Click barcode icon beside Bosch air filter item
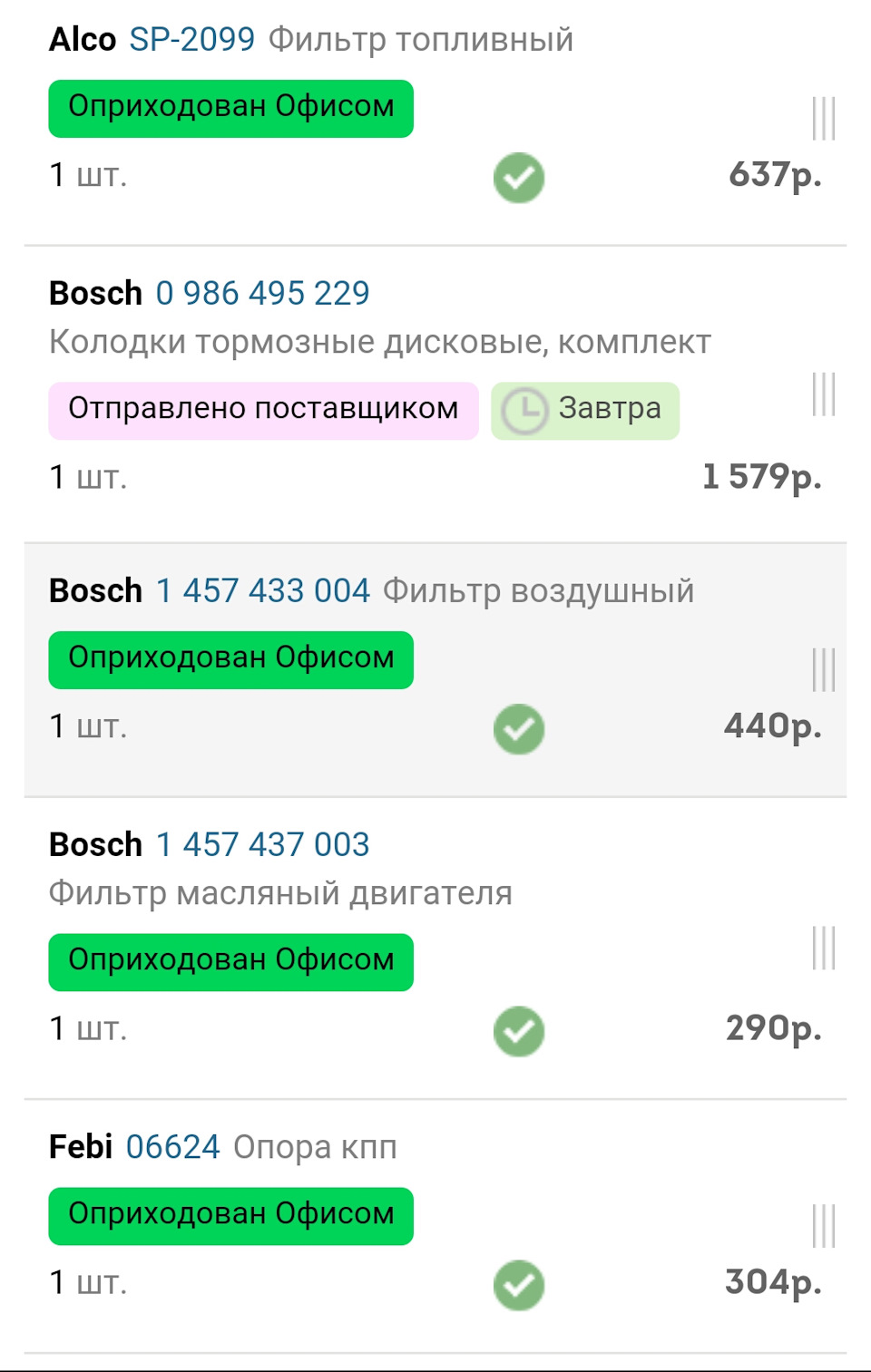Image resolution: width=871 pixels, height=1372 pixels. (823, 670)
